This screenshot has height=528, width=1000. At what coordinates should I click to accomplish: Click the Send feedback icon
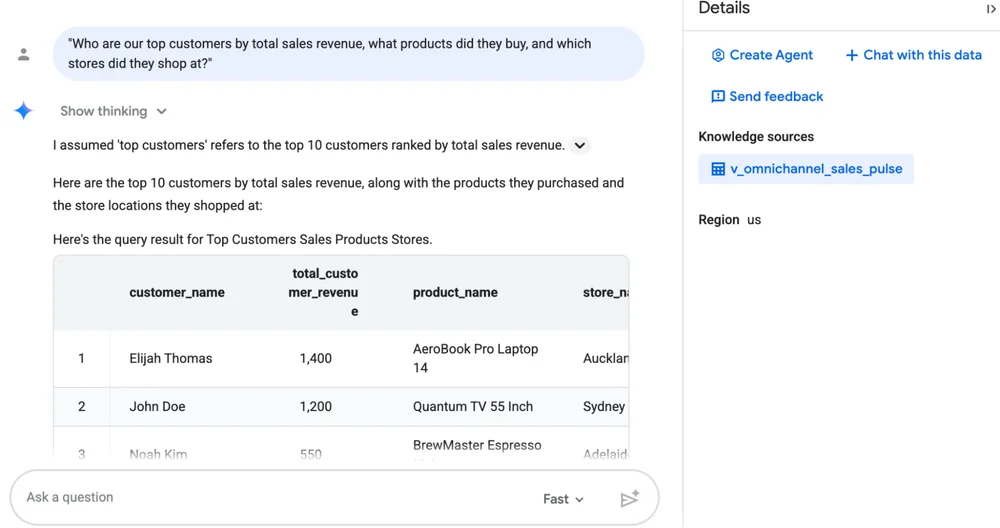click(x=718, y=96)
